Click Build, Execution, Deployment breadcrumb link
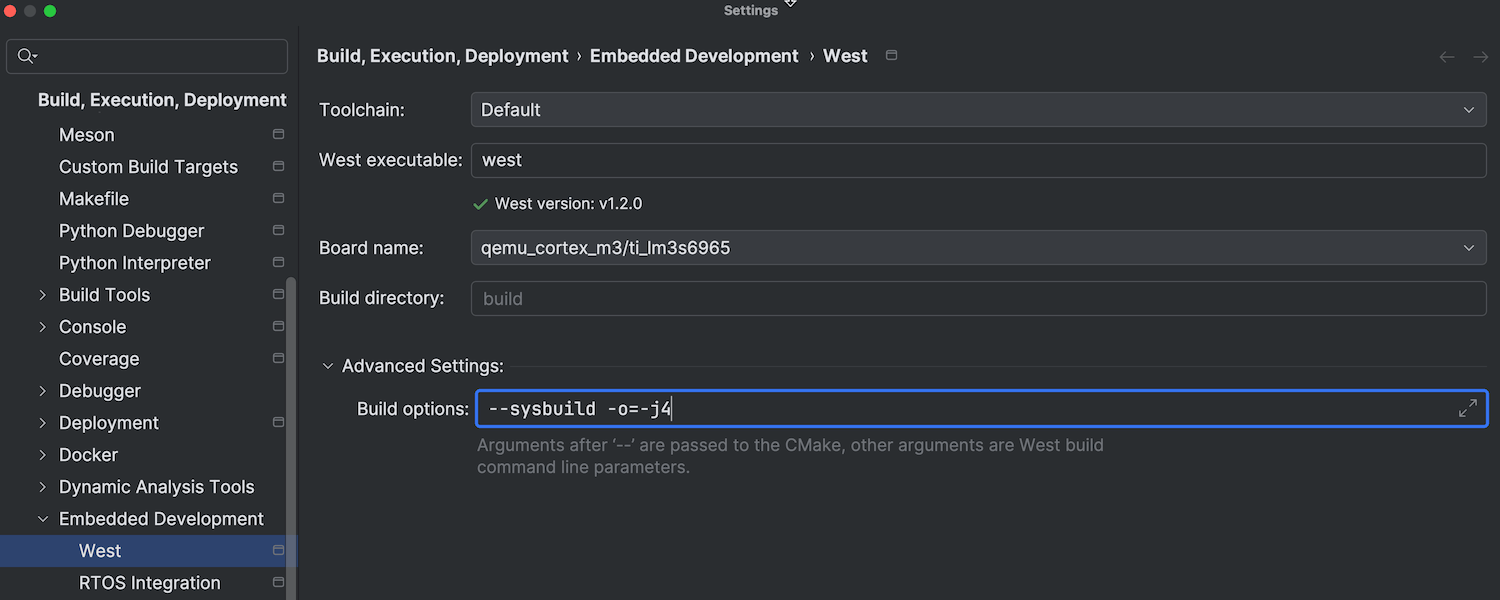The width and height of the screenshot is (1500, 600). click(442, 56)
